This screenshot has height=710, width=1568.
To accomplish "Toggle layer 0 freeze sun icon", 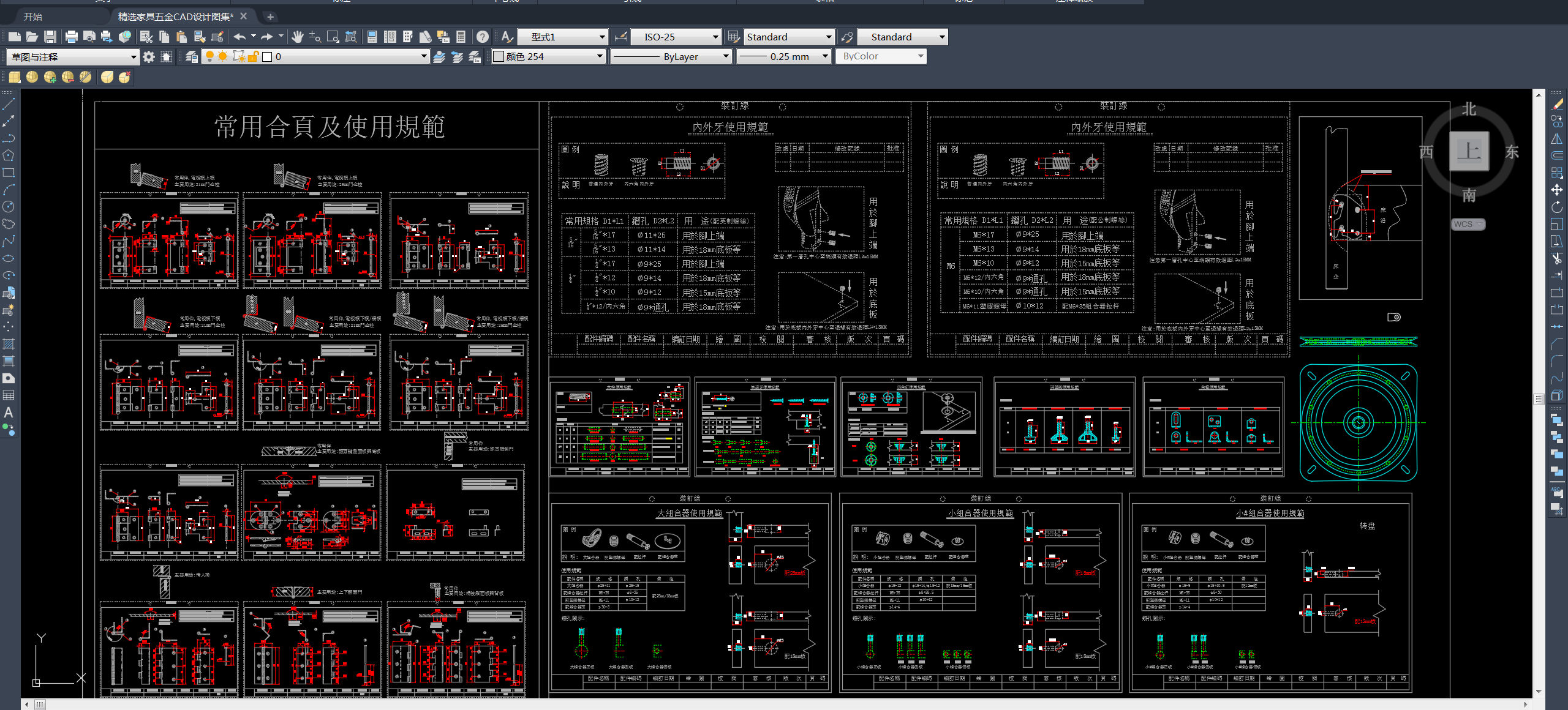I will click(x=223, y=57).
